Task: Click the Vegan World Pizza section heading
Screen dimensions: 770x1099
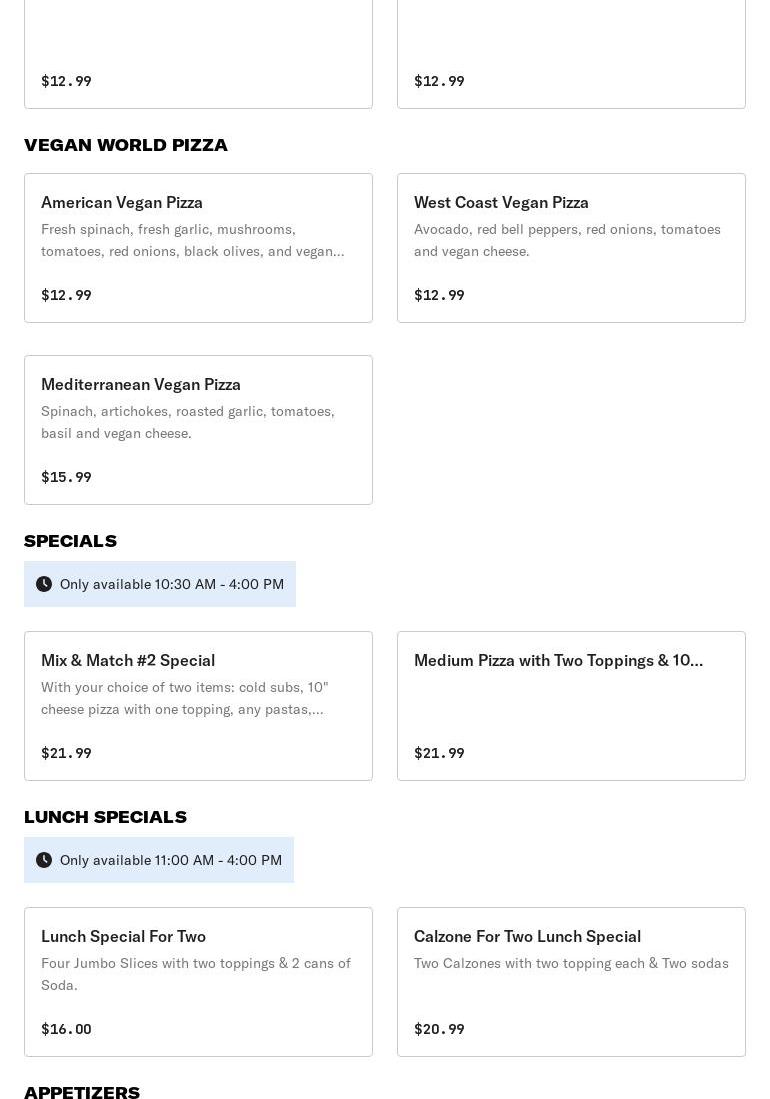Action: point(126,145)
